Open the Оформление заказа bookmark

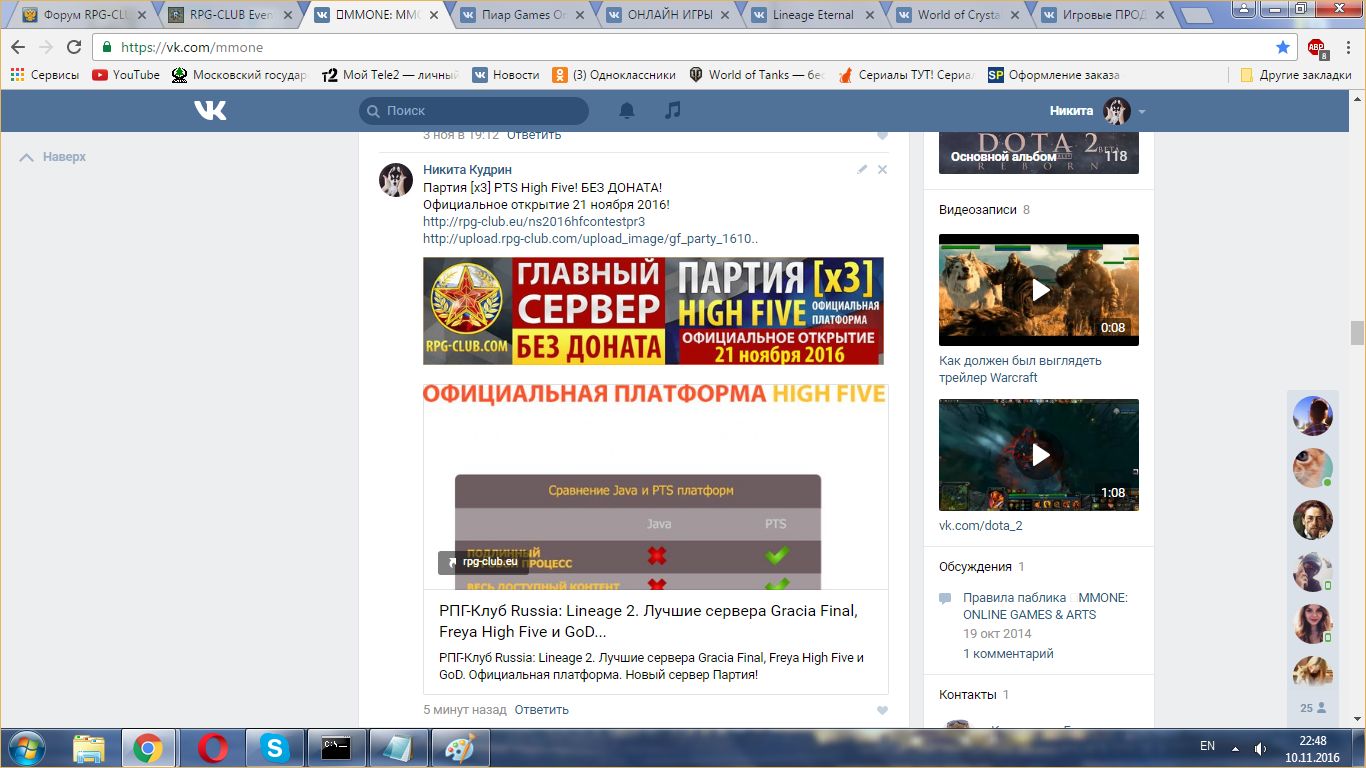point(1054,75)
